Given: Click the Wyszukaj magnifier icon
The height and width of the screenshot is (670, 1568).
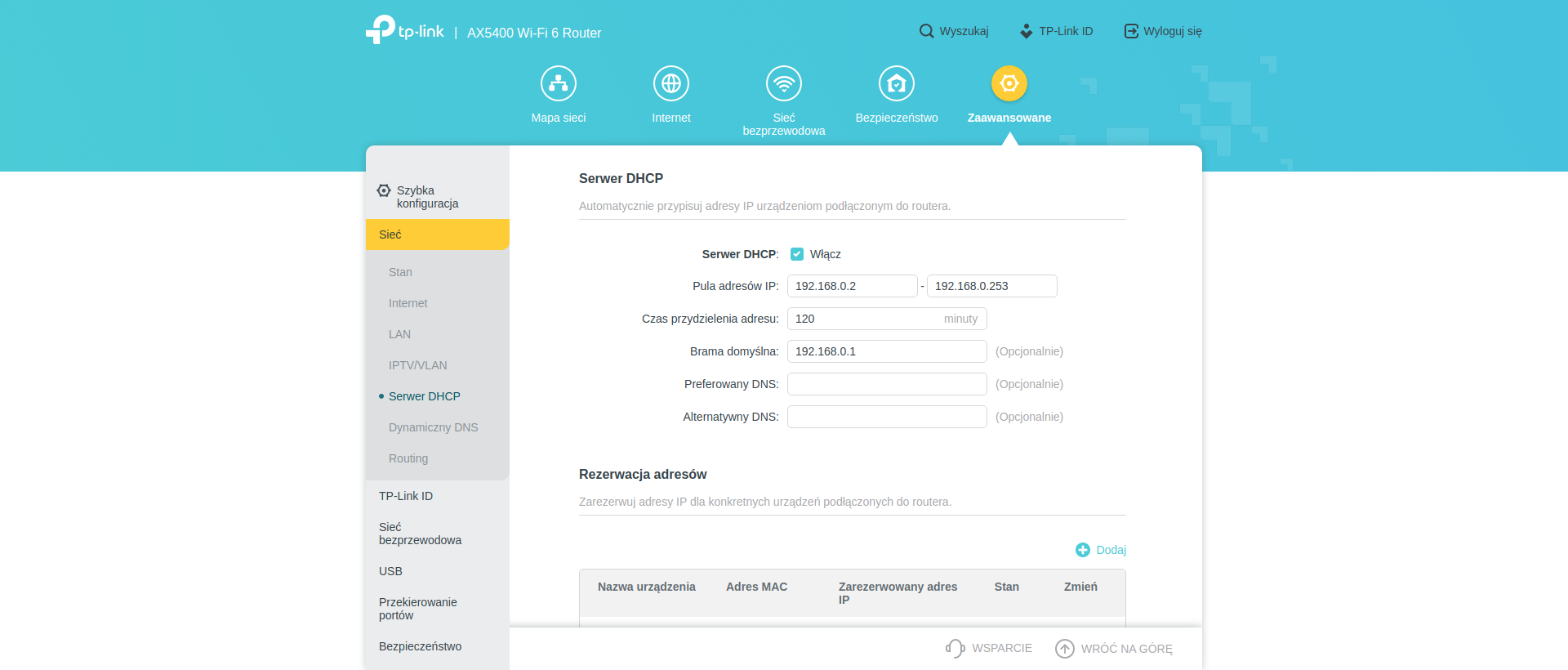Looking at the screenshot, I should tap(926, 31).
